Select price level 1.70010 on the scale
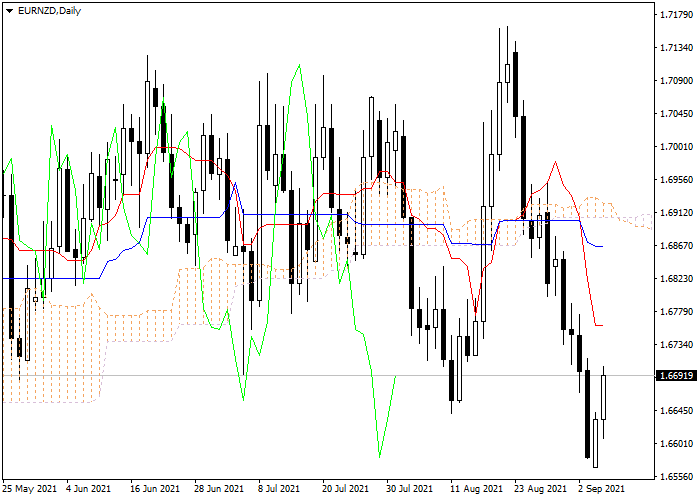 (677, 147)
